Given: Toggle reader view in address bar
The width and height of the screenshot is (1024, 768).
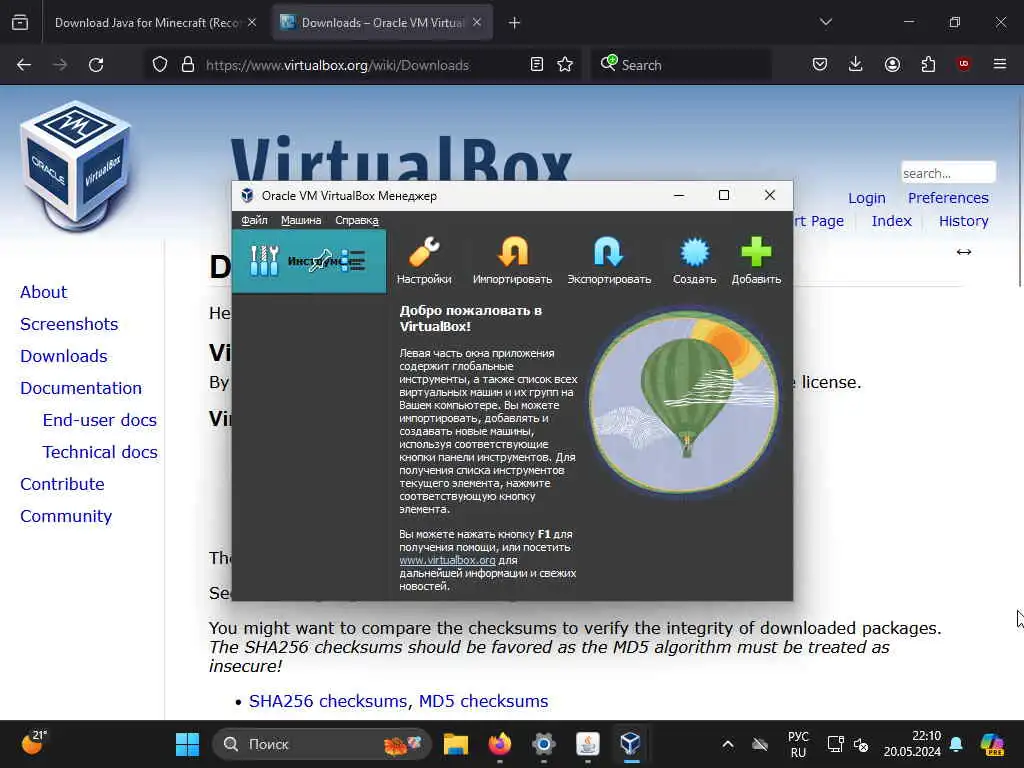Looking at the screenshot, I should point(537,65).
